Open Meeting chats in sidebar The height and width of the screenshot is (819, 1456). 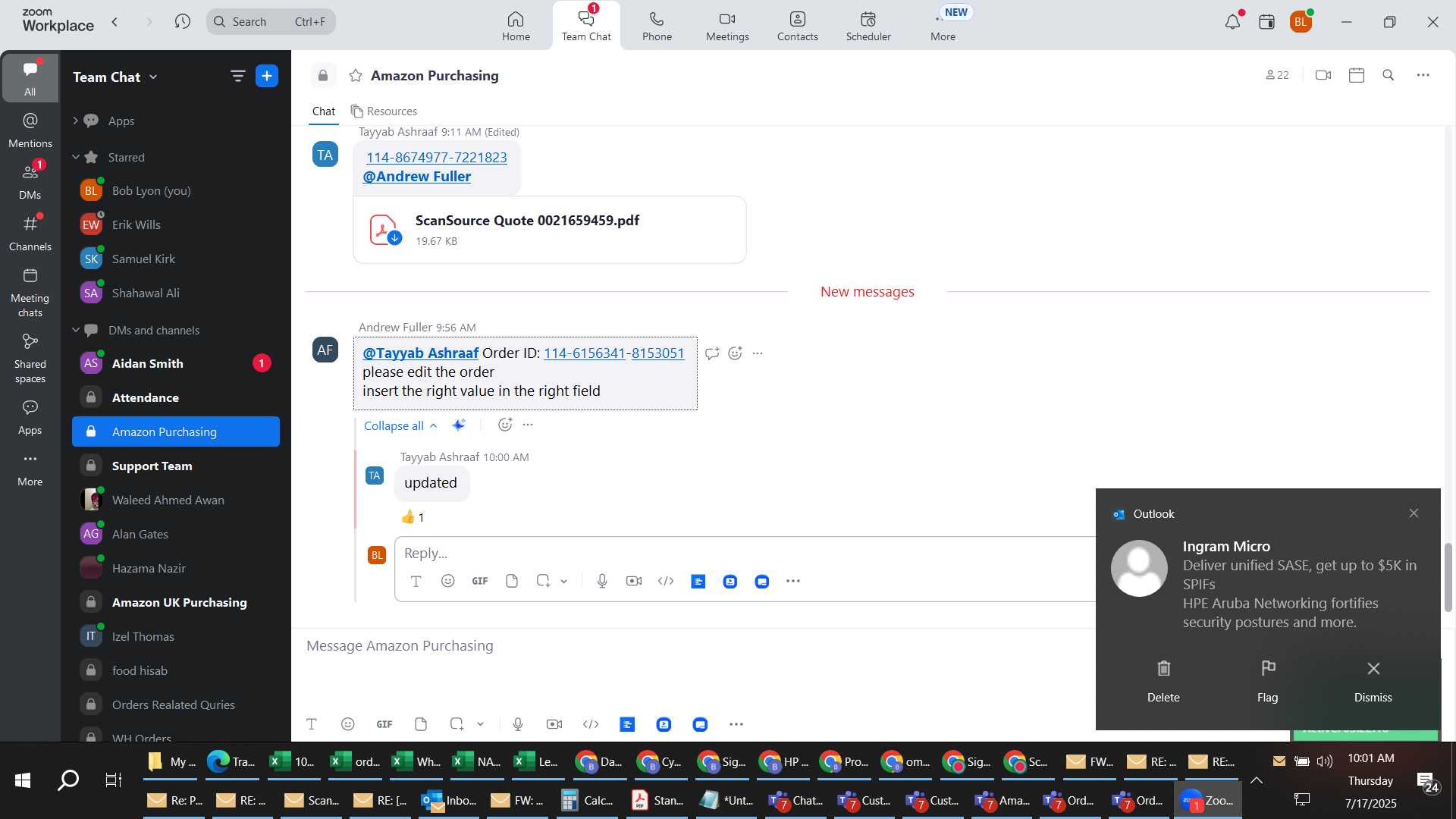tap(30, 293)
